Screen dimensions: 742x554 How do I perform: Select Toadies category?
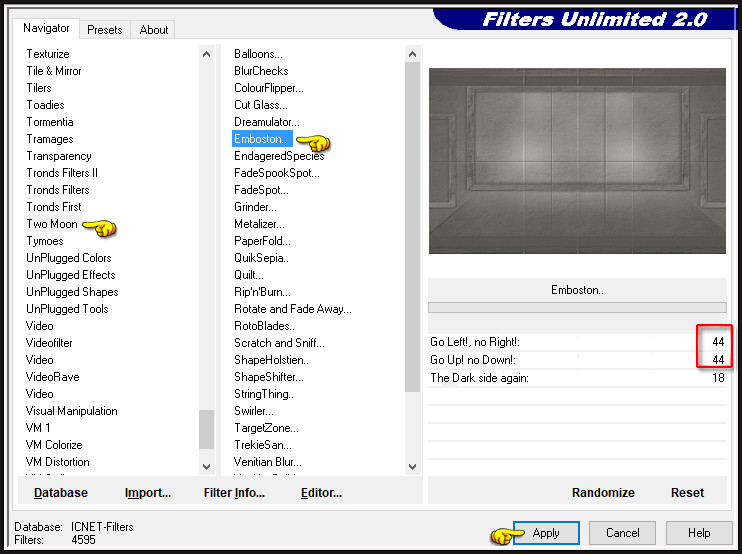pyautogui.click(x=45, y=105)
